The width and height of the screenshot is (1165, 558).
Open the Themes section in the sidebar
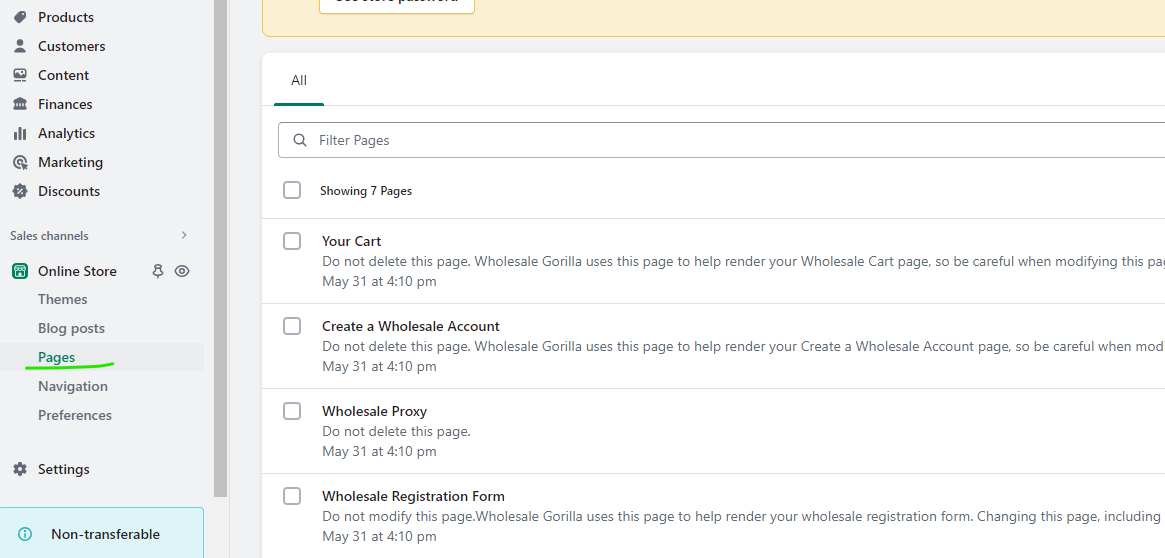63,299
